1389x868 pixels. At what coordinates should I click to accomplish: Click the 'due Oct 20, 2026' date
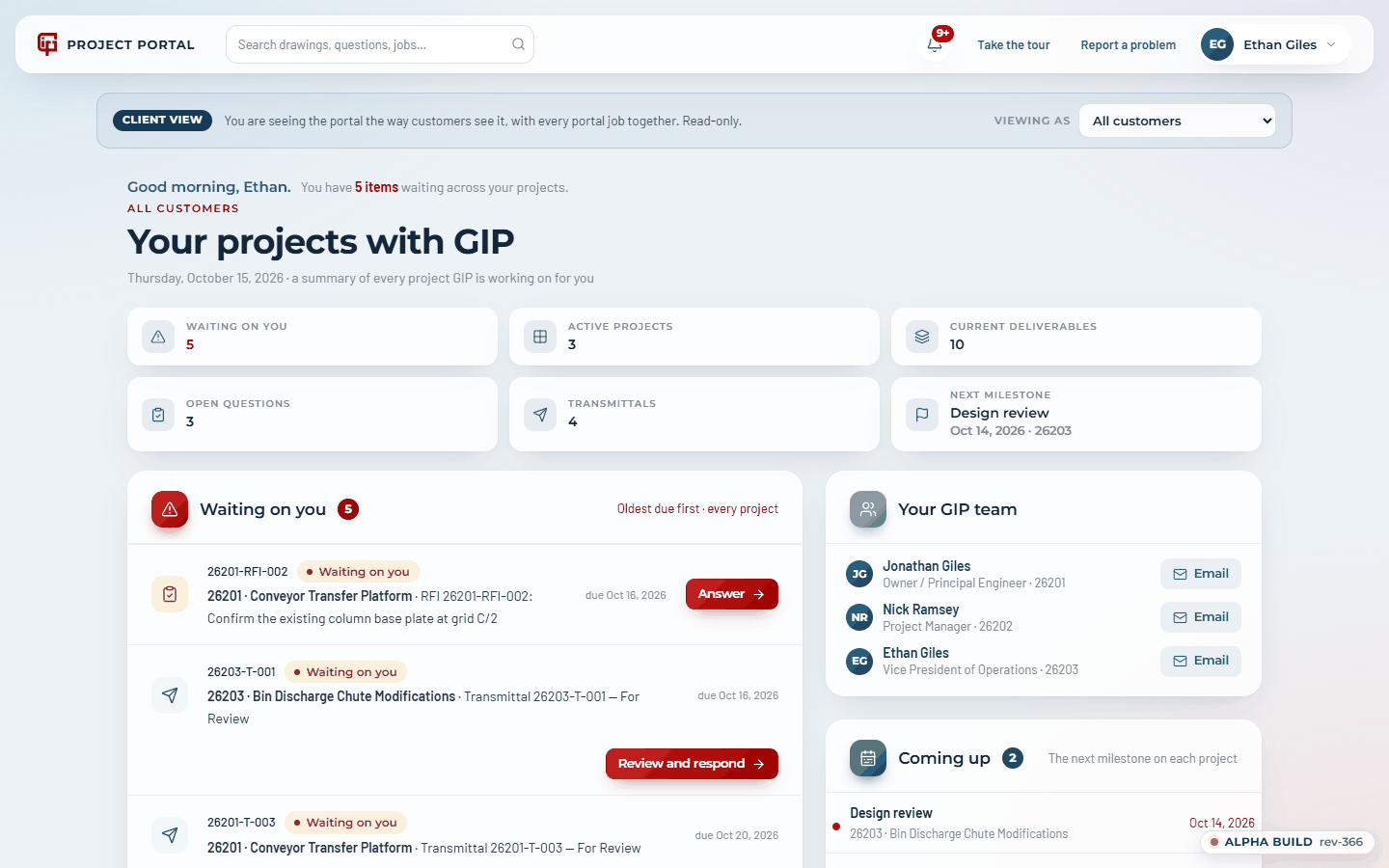(737, 835)
